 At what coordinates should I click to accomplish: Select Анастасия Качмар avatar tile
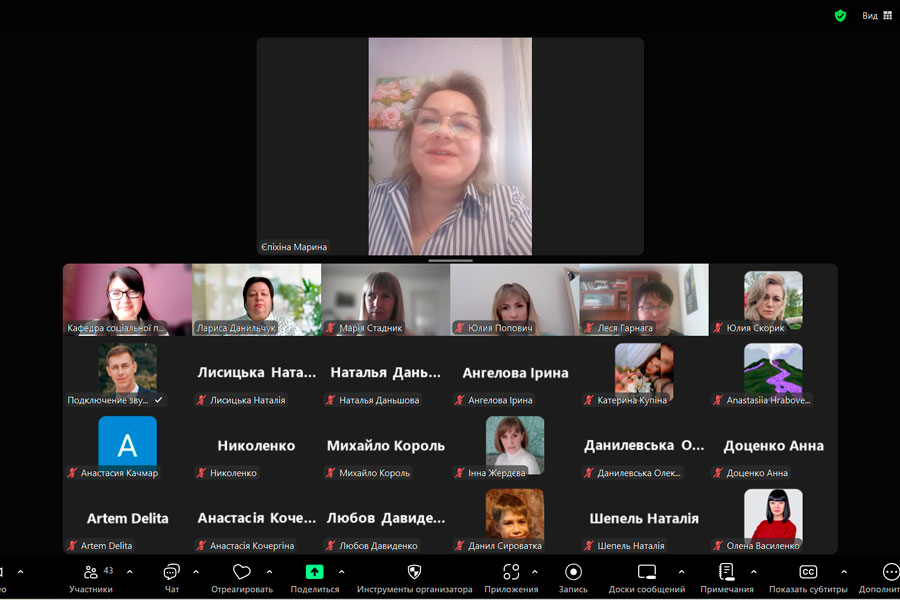(x=127, y=446)
